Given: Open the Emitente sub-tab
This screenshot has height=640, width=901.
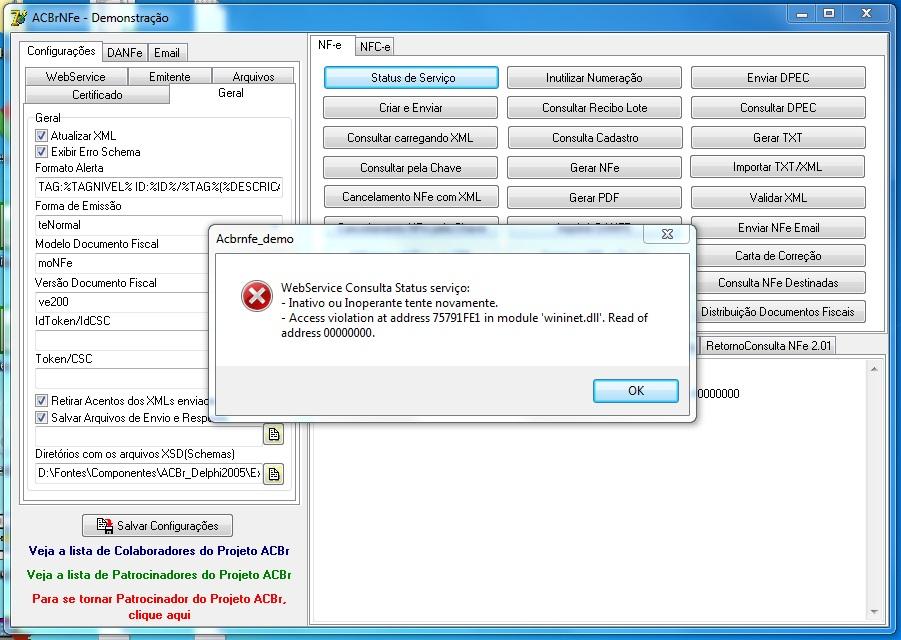Looking at the screenshot, I should [x=170, y=76].
